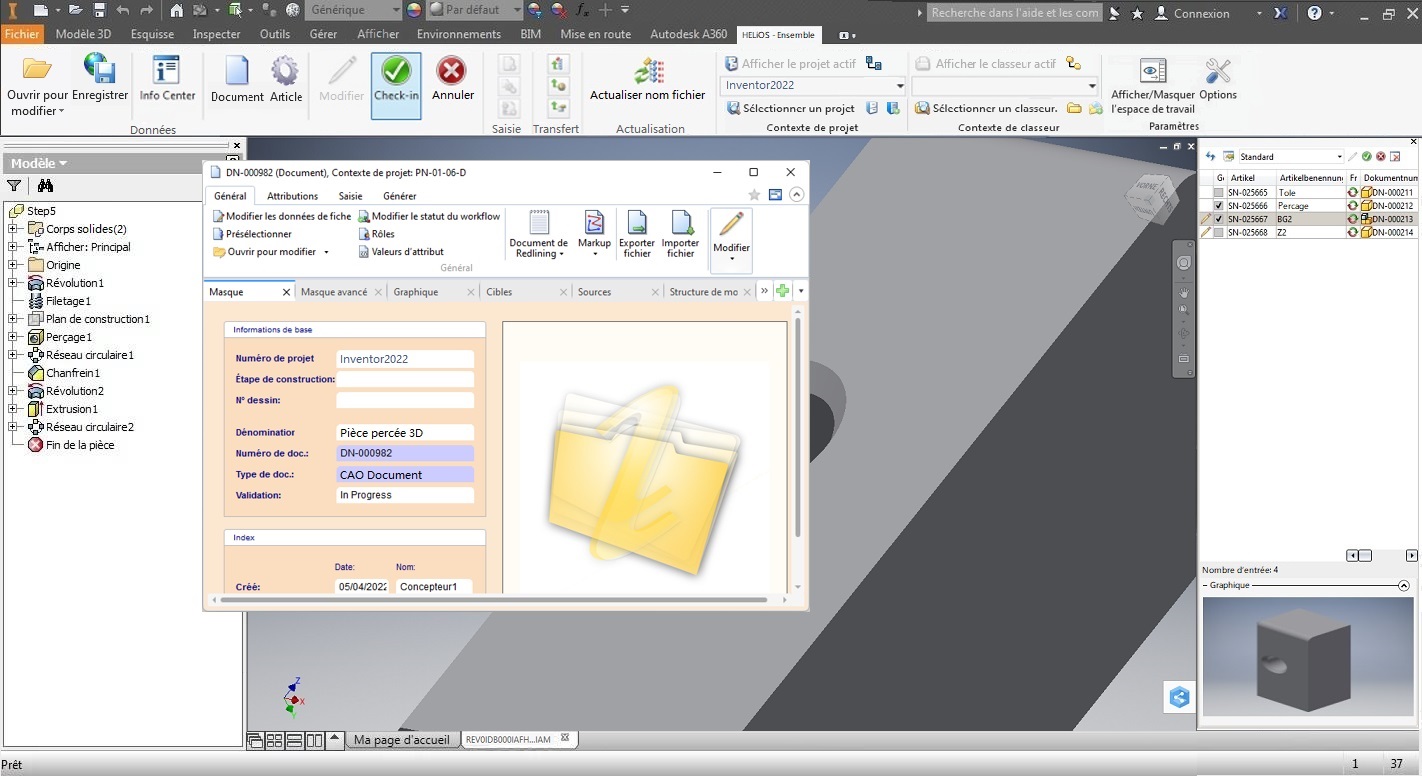Check the box for SN-025665 Tole
Image resolution: width=1422 pixels, height=776 pixels.
click(x=1218, y=193)
